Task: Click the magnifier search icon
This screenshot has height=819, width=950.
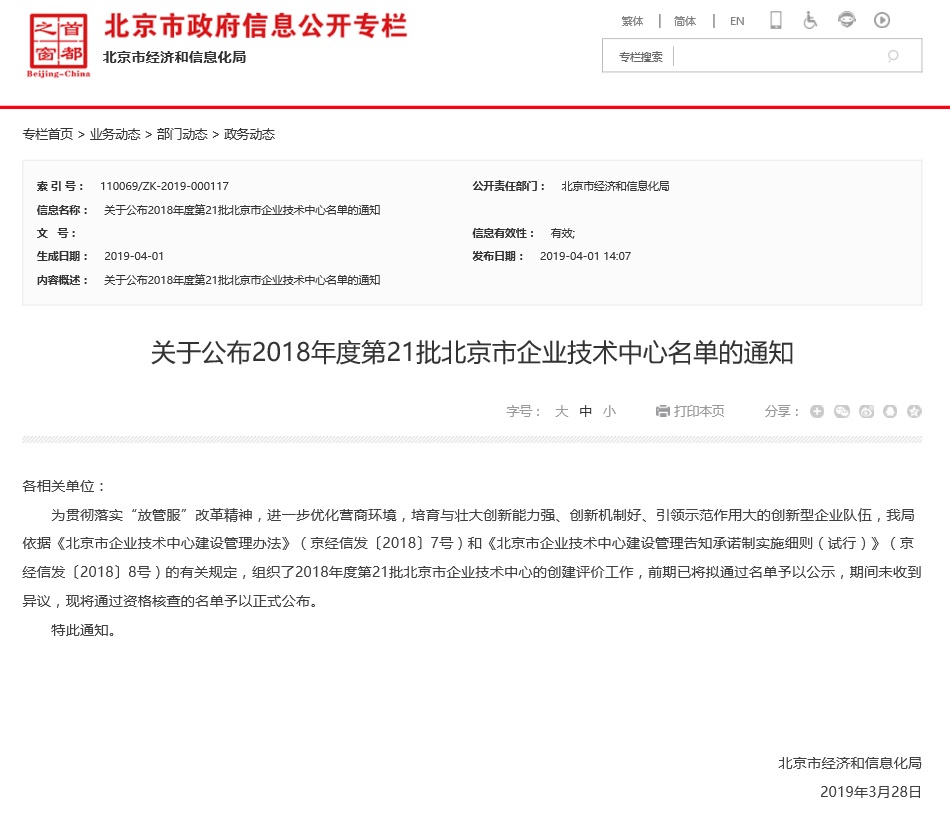Action: click(x=893, y=56)
